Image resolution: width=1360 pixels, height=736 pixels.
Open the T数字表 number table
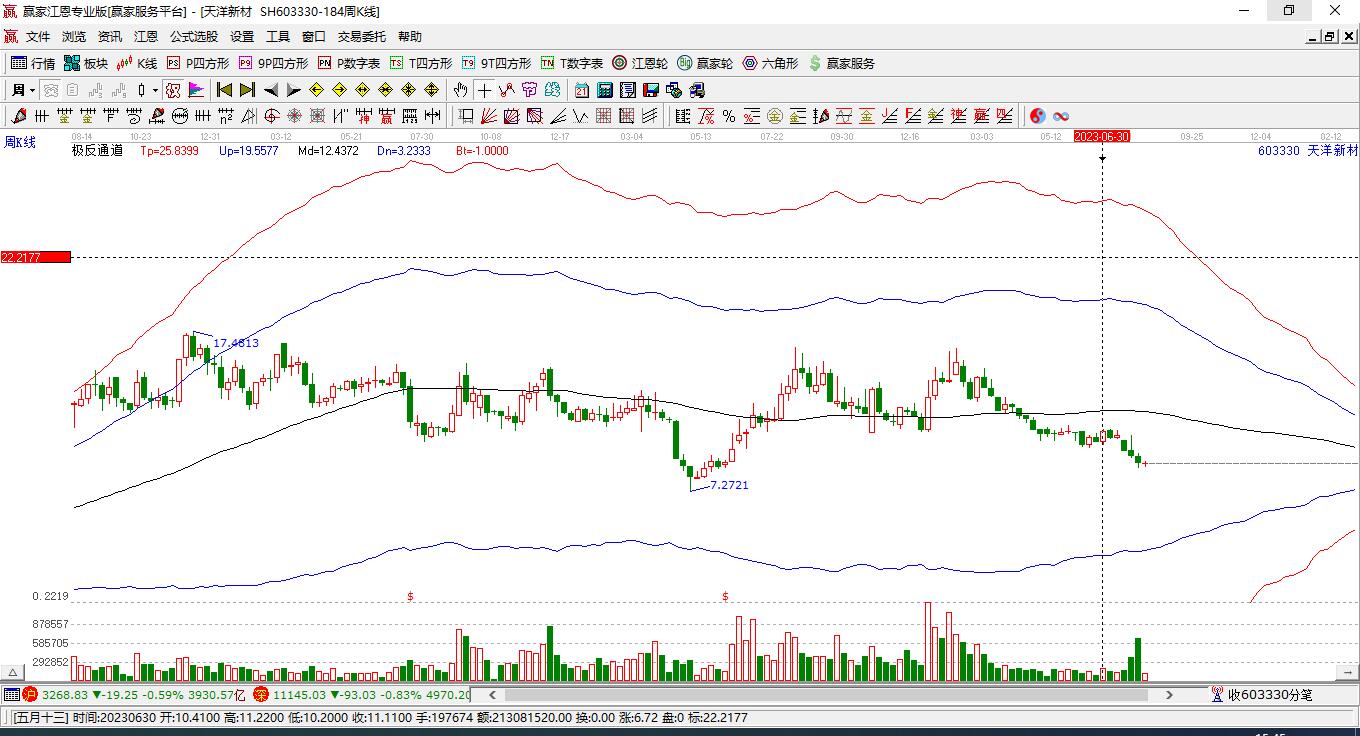(572, 63)
